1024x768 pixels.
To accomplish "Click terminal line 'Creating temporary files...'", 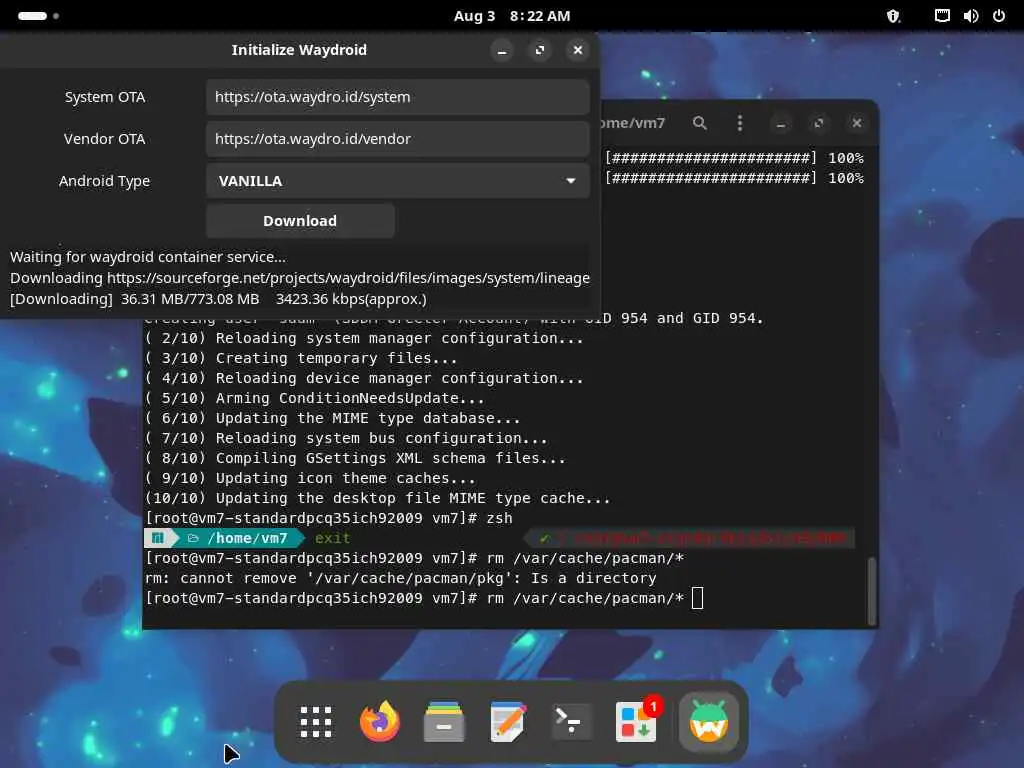I will [301, 359].
